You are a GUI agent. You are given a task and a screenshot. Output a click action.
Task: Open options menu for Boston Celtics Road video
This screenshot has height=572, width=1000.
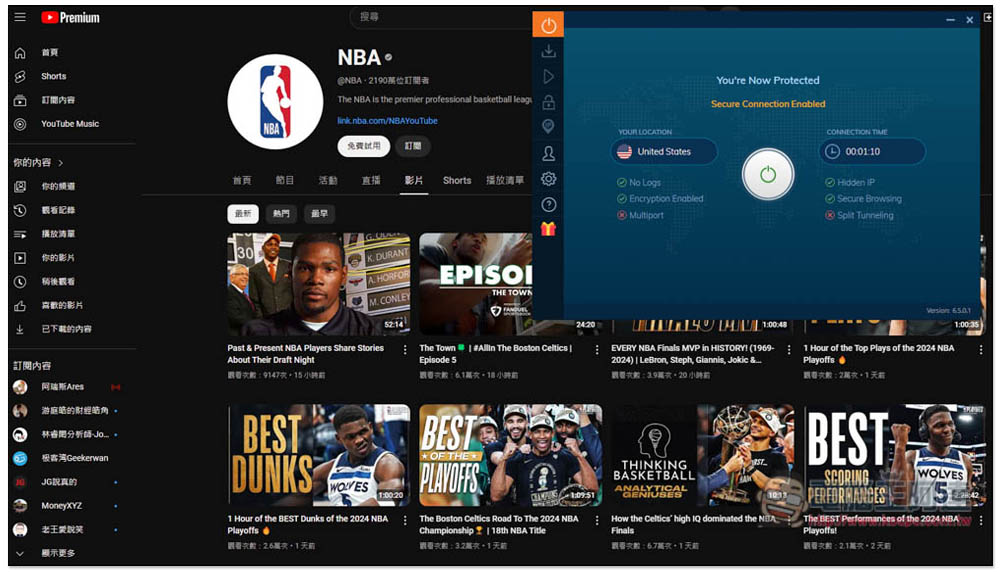597,520
